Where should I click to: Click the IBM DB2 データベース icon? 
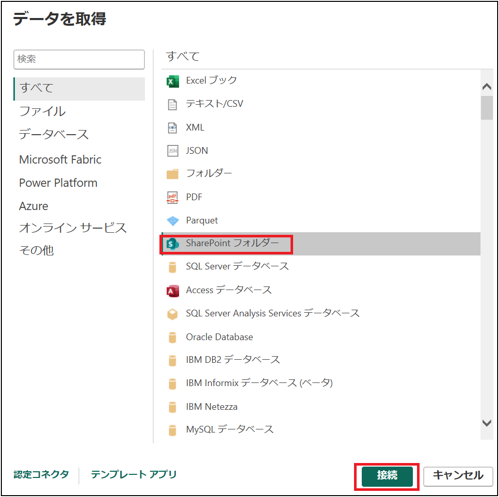click(x=172, y=360)
